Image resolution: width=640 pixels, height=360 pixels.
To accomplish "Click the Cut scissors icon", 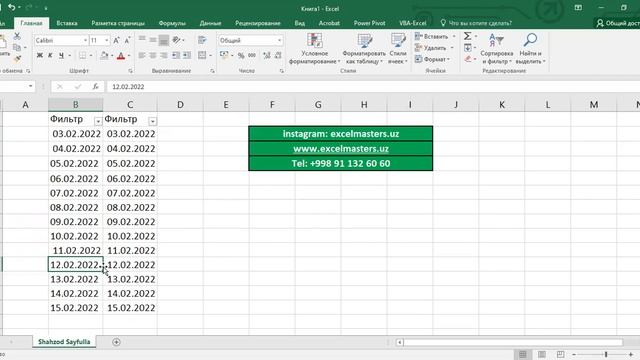I will click(17, 36).
